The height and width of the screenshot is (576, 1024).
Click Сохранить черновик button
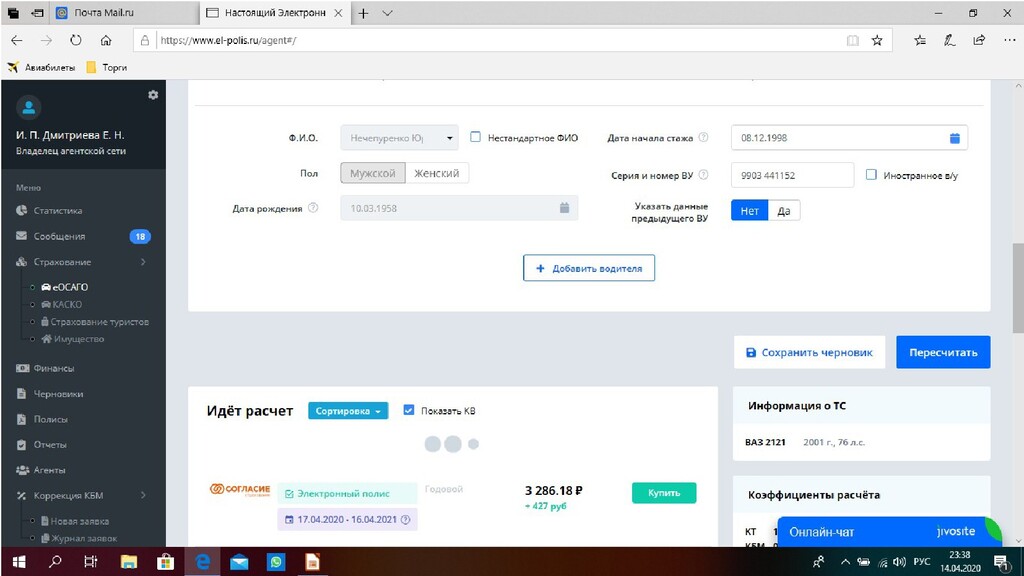pyautogui.click(x=809, y=352)
